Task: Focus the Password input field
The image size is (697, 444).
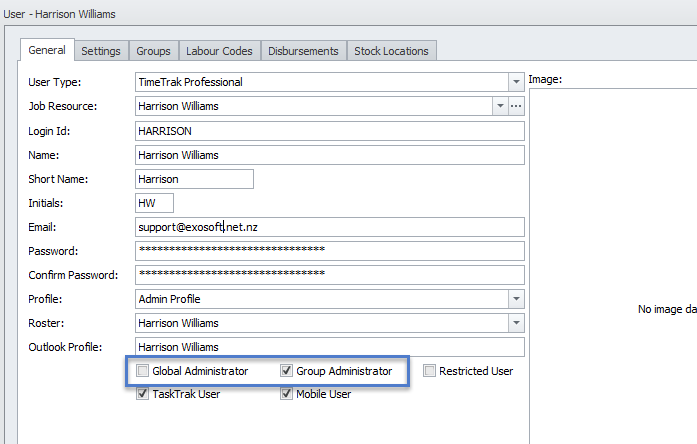Action: click(329, 251)
